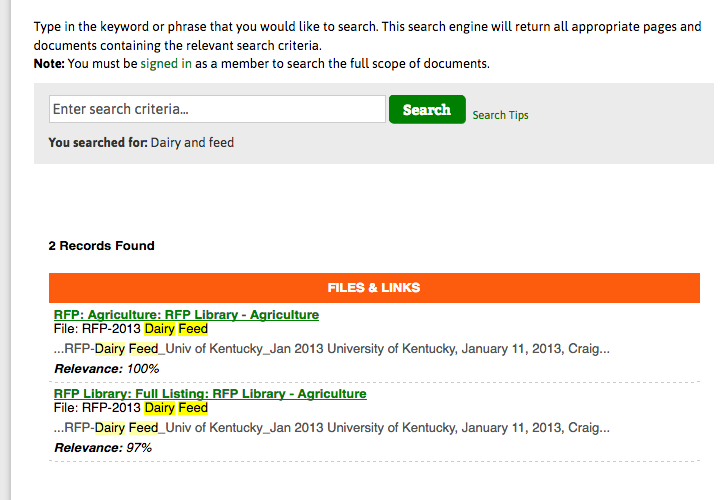727x500 pixels.
Task: Open the "RFP Library: Full Listing" result link
Action: tap(210, 394)
